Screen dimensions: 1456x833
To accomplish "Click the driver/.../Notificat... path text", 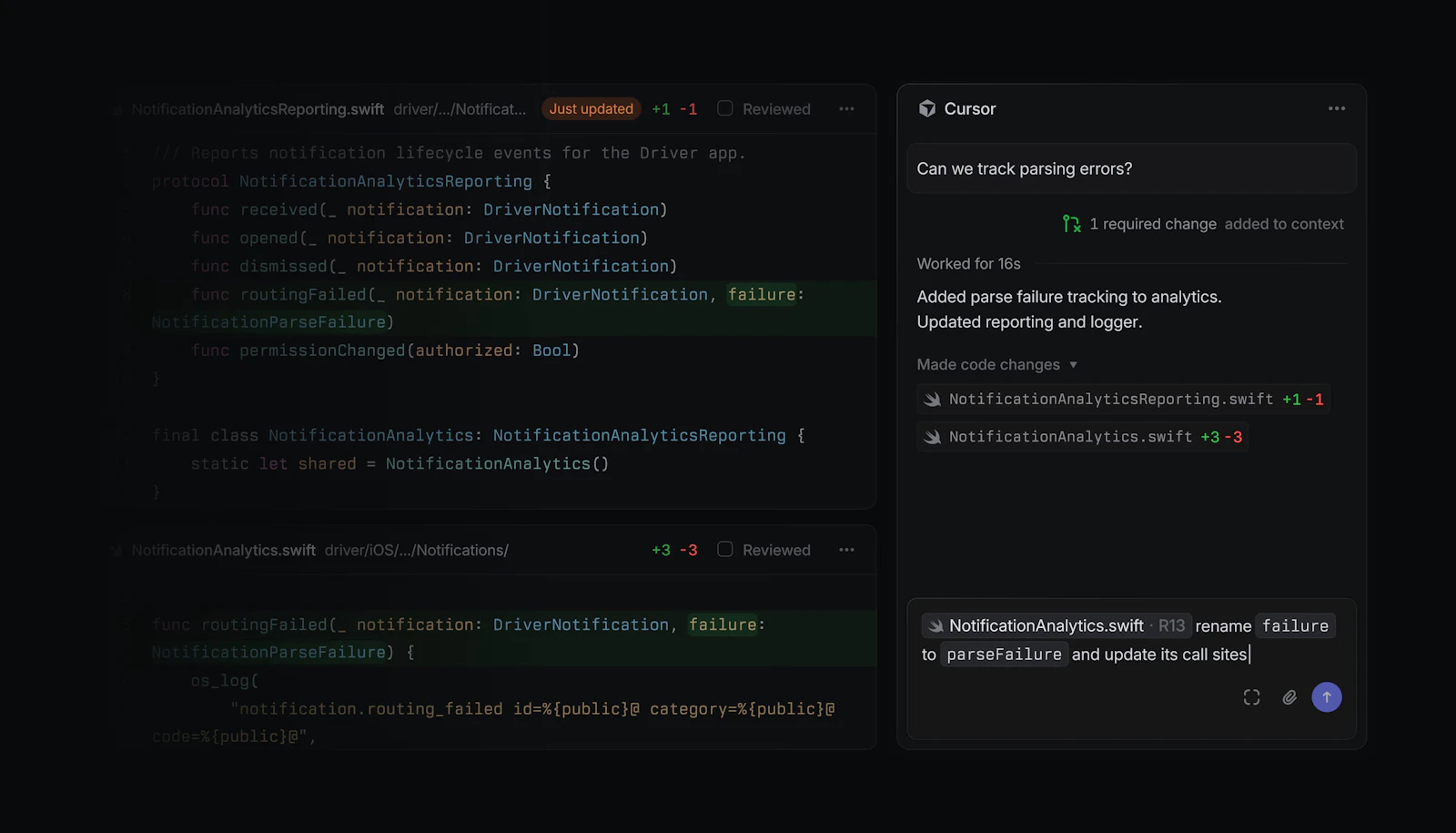I will pyautogui.click(x=460, y=109).
